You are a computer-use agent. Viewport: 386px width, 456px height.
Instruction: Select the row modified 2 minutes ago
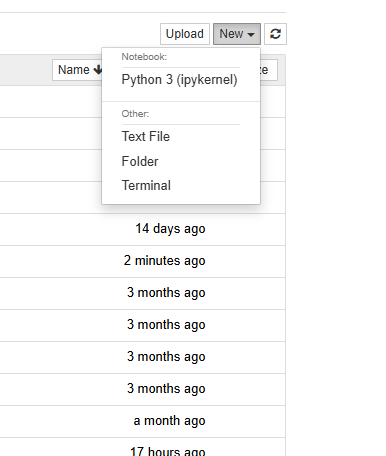point(143,261)
